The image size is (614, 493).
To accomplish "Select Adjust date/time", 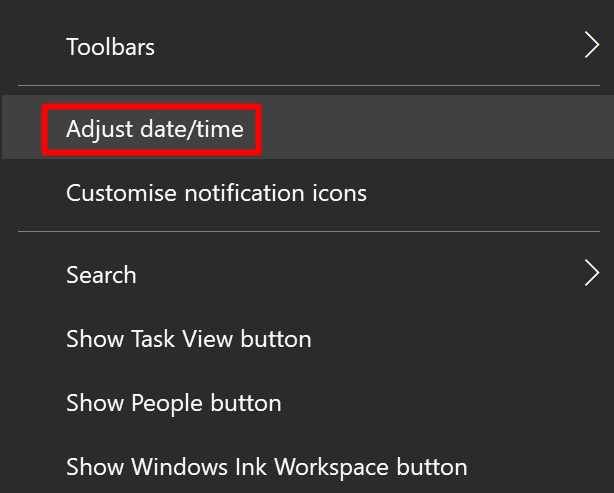I will tap(308, 127).
